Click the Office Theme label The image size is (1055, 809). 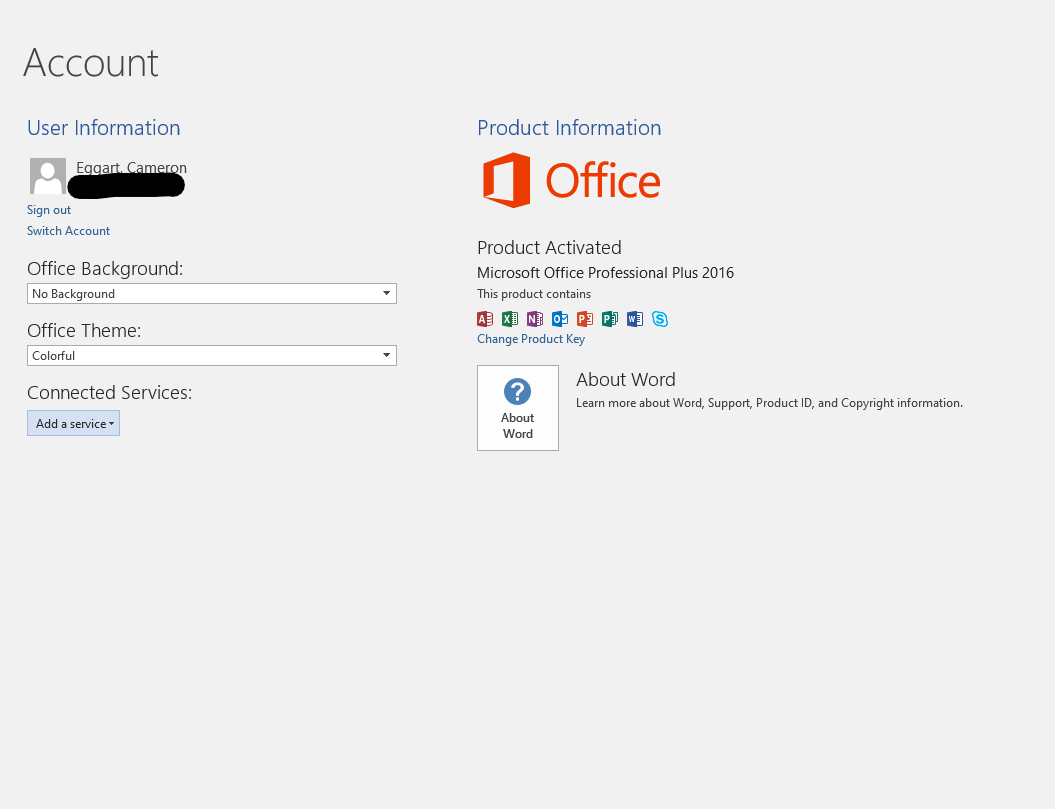[84, 330]
